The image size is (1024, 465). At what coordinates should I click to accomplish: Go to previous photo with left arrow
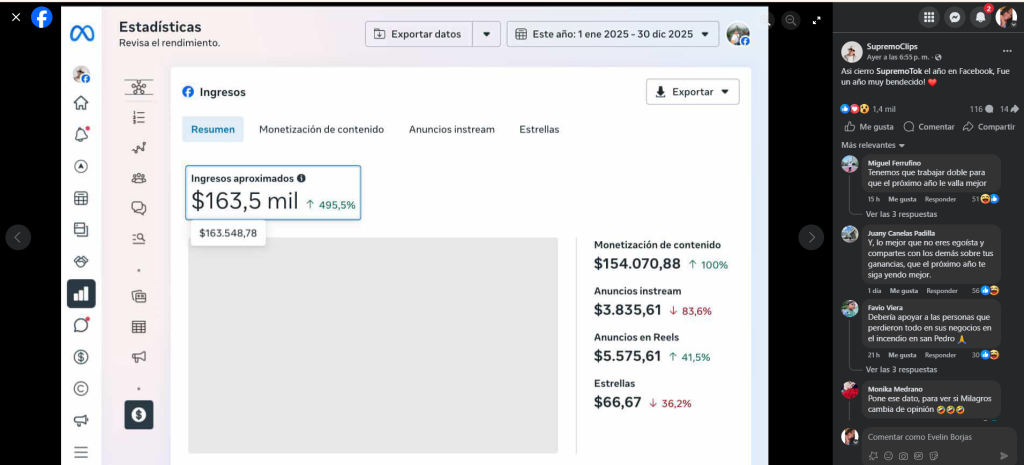(18, 237)
